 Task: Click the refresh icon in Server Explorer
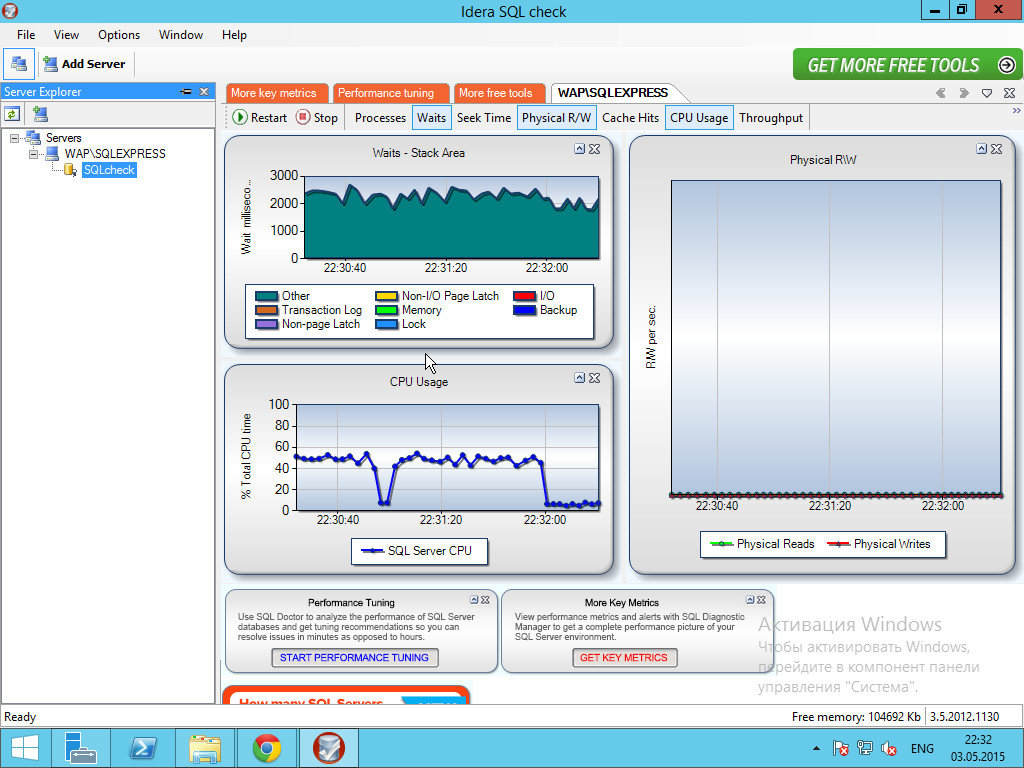point(12,113)
